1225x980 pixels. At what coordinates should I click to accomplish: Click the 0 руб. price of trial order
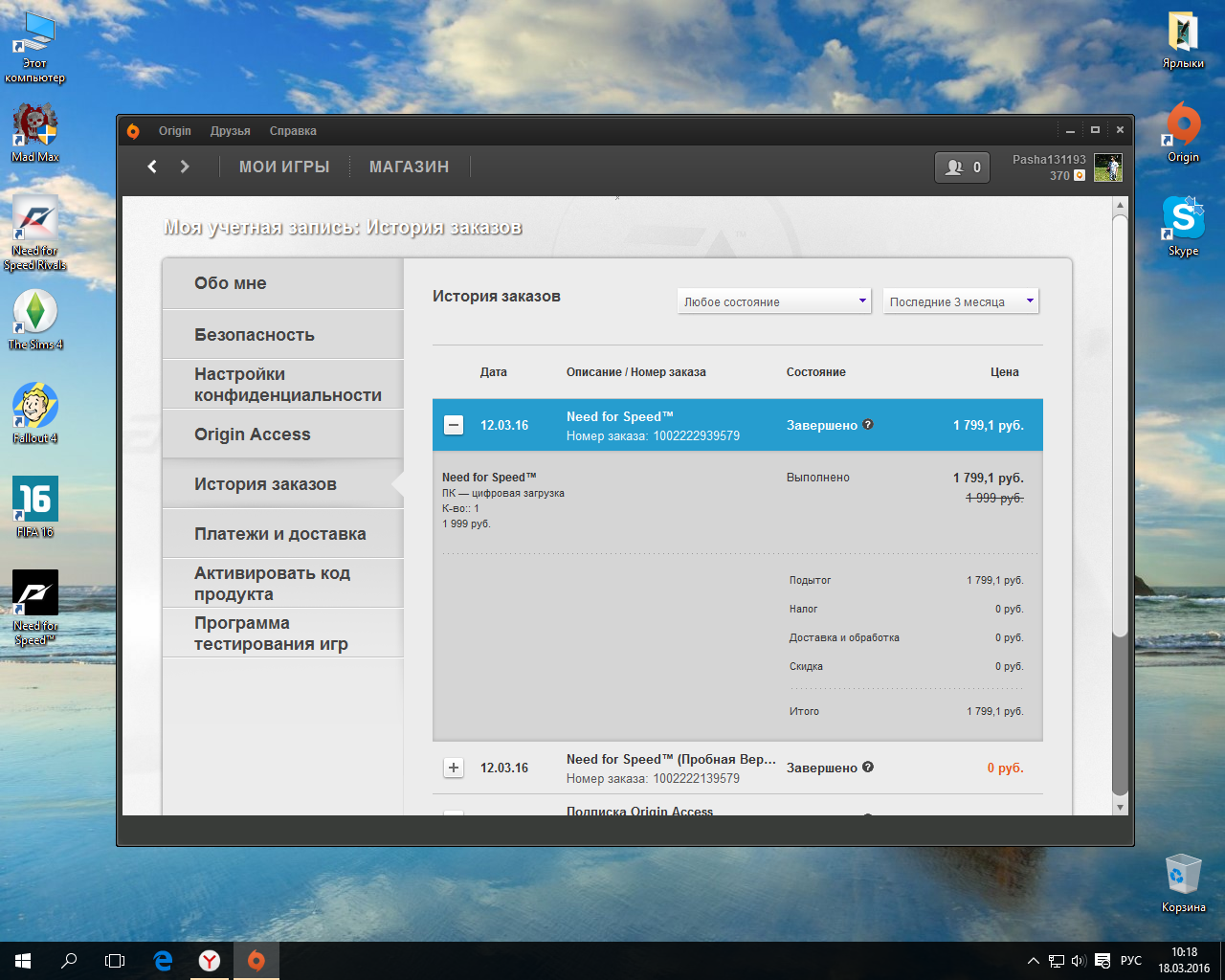[1005, 768]
